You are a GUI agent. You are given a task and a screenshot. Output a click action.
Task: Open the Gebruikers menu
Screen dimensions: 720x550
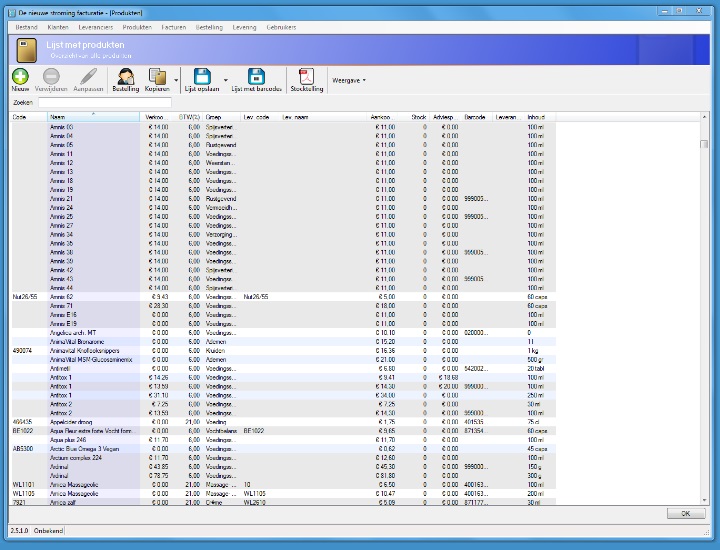coord(281,28)
